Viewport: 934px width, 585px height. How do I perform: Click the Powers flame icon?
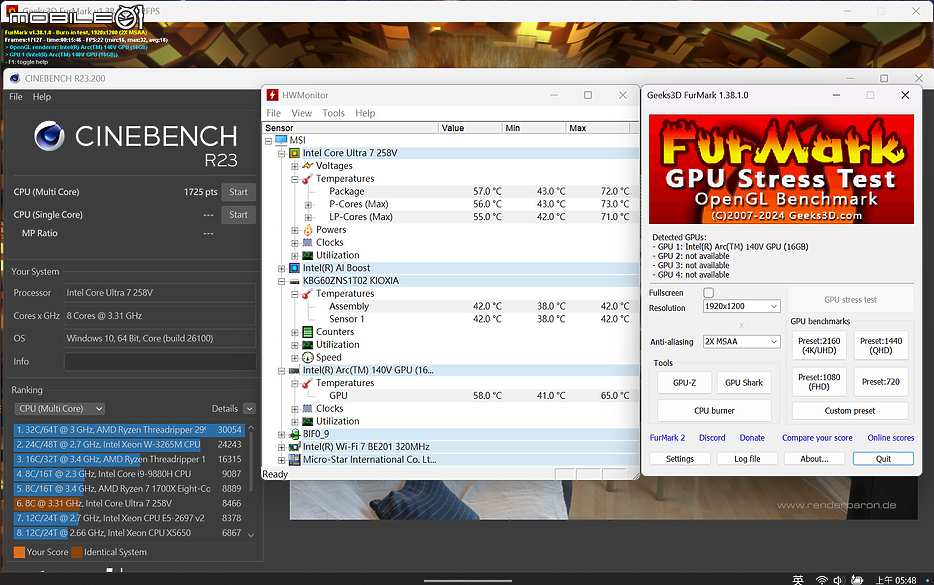coord(307,230)
